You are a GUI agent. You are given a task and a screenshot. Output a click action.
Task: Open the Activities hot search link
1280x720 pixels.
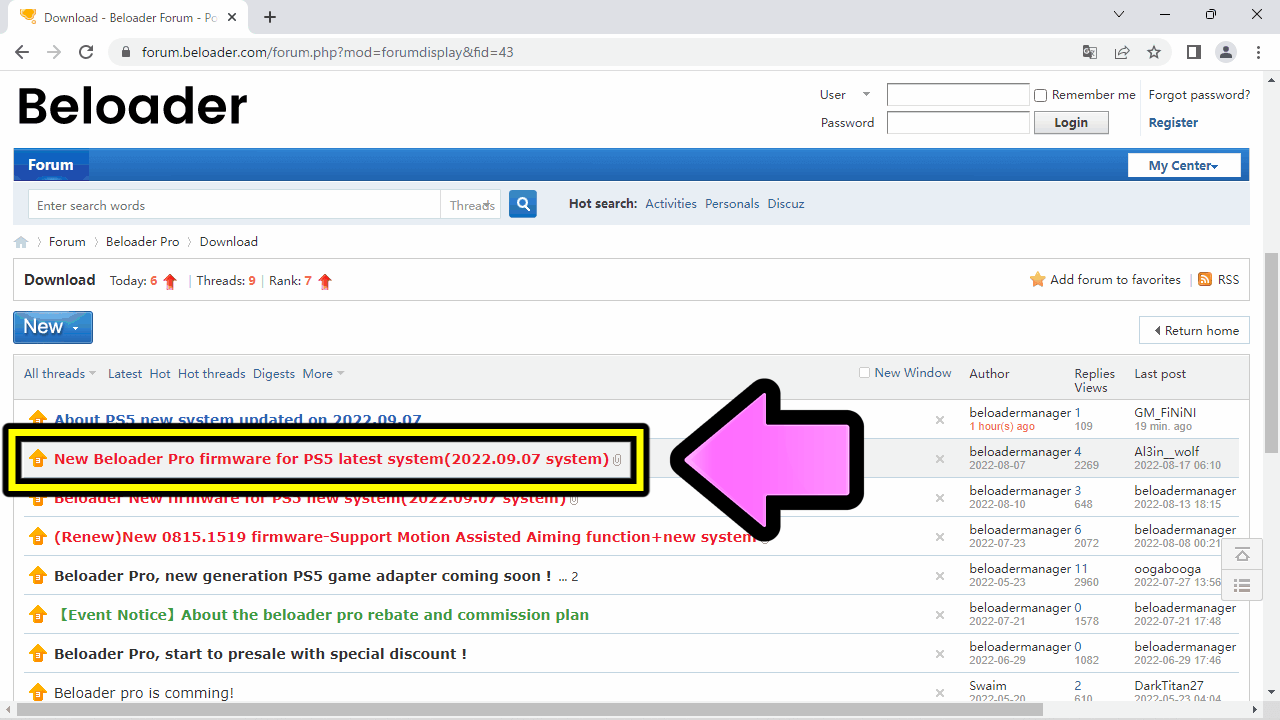point(671,204)
